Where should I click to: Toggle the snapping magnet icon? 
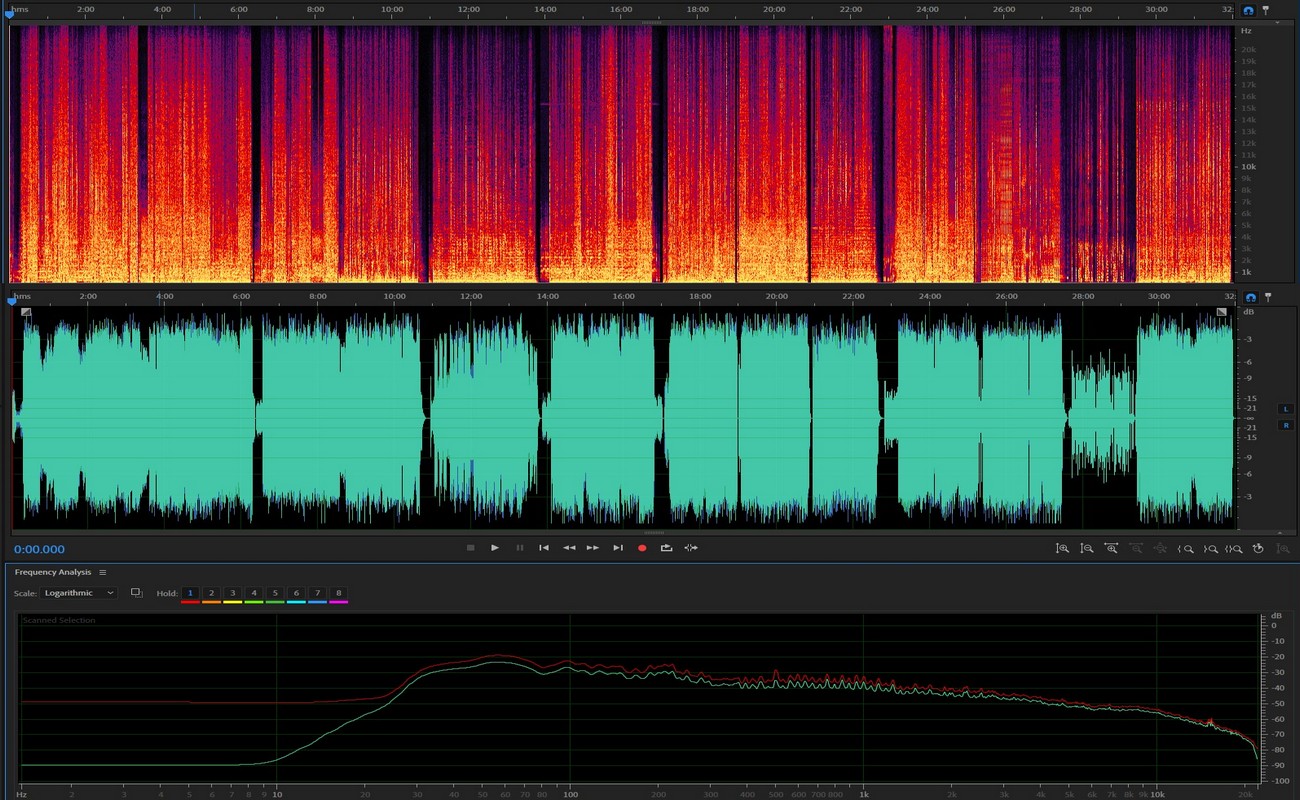click(1248, 10)
